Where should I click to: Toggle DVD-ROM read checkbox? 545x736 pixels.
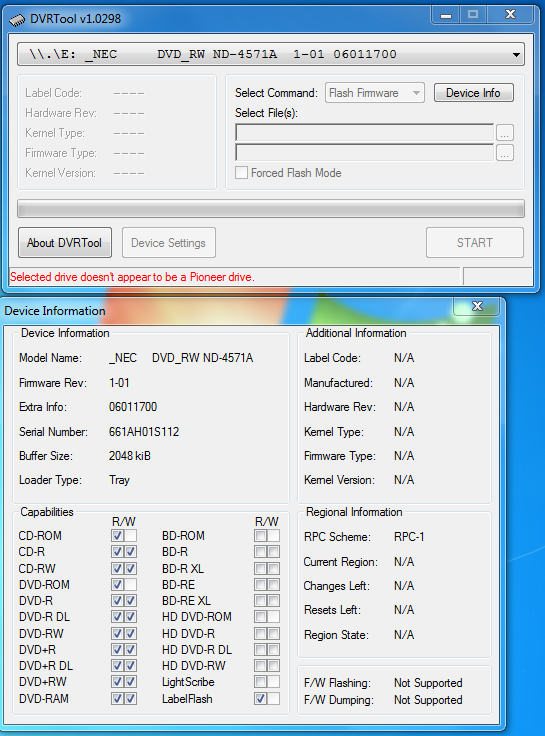117,584
